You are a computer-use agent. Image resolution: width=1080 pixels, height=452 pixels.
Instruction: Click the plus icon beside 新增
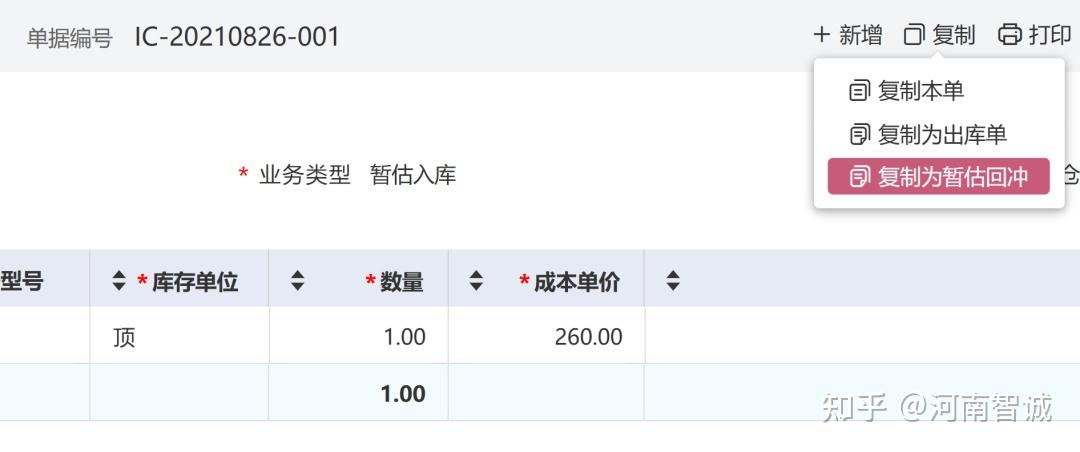click(821, 34)
